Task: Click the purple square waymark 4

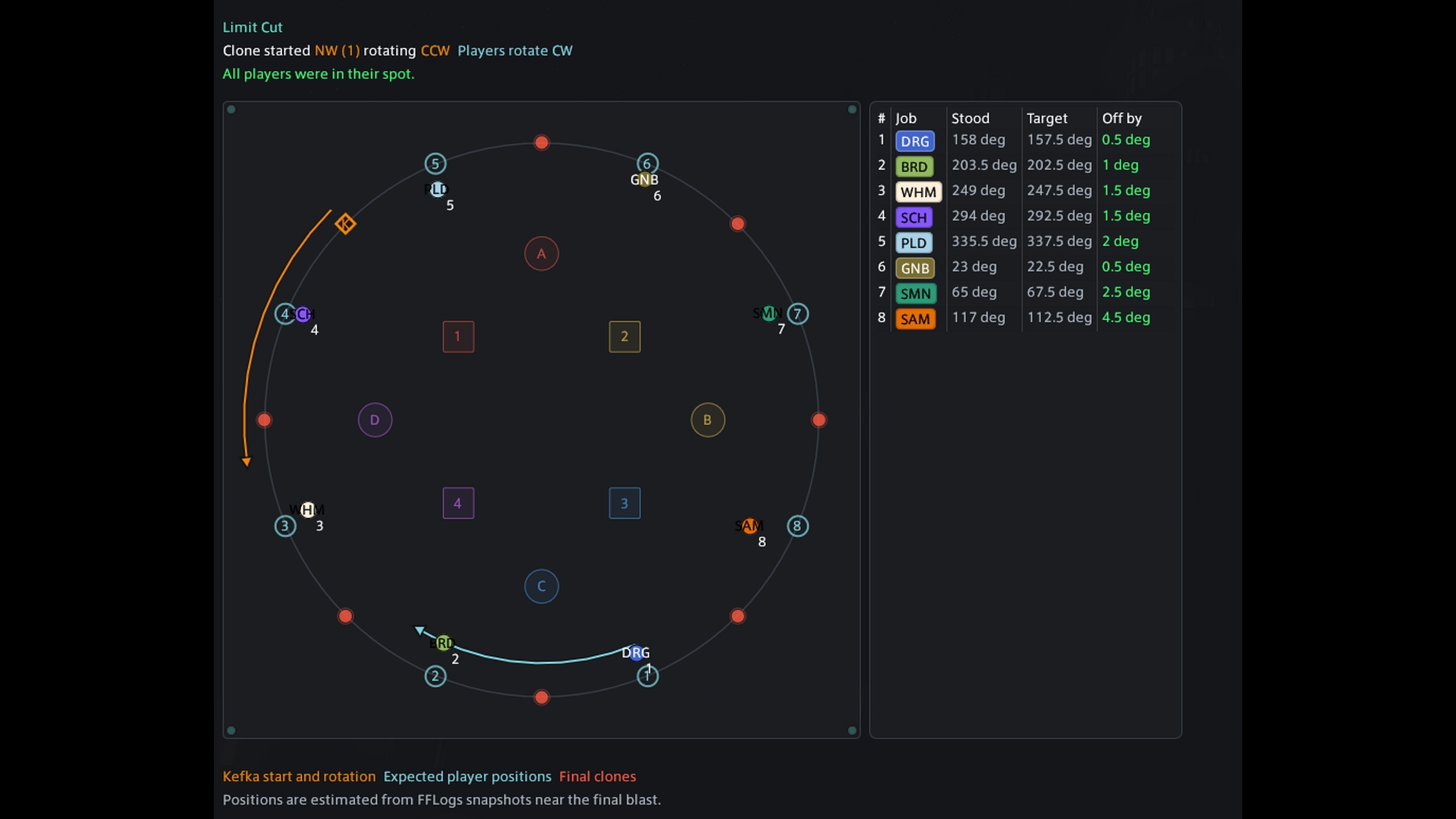Action: (x=458, y=503)
